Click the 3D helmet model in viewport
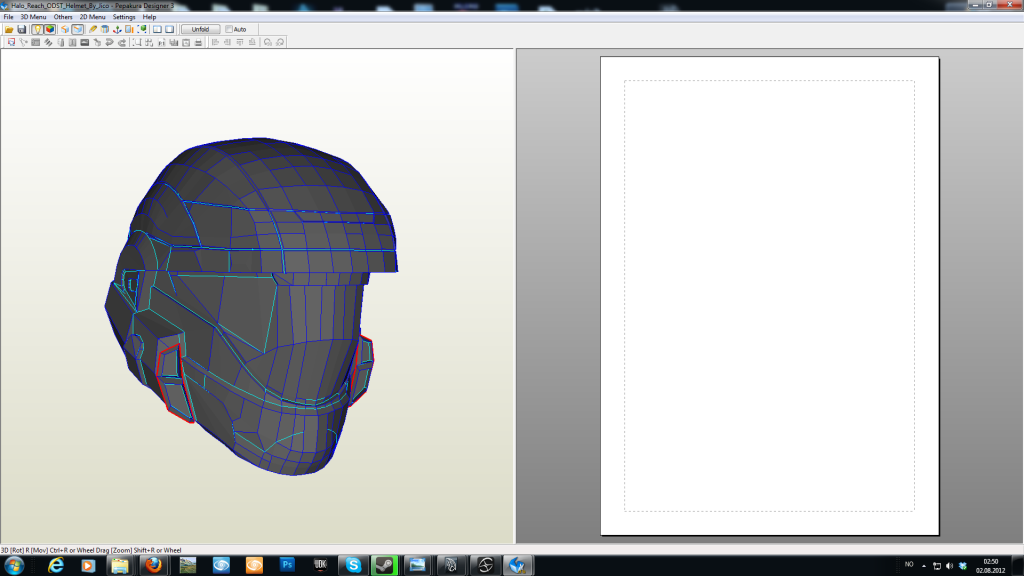Screen dimensions: 1024x576 pyautogui.click(x=251, y=306)
